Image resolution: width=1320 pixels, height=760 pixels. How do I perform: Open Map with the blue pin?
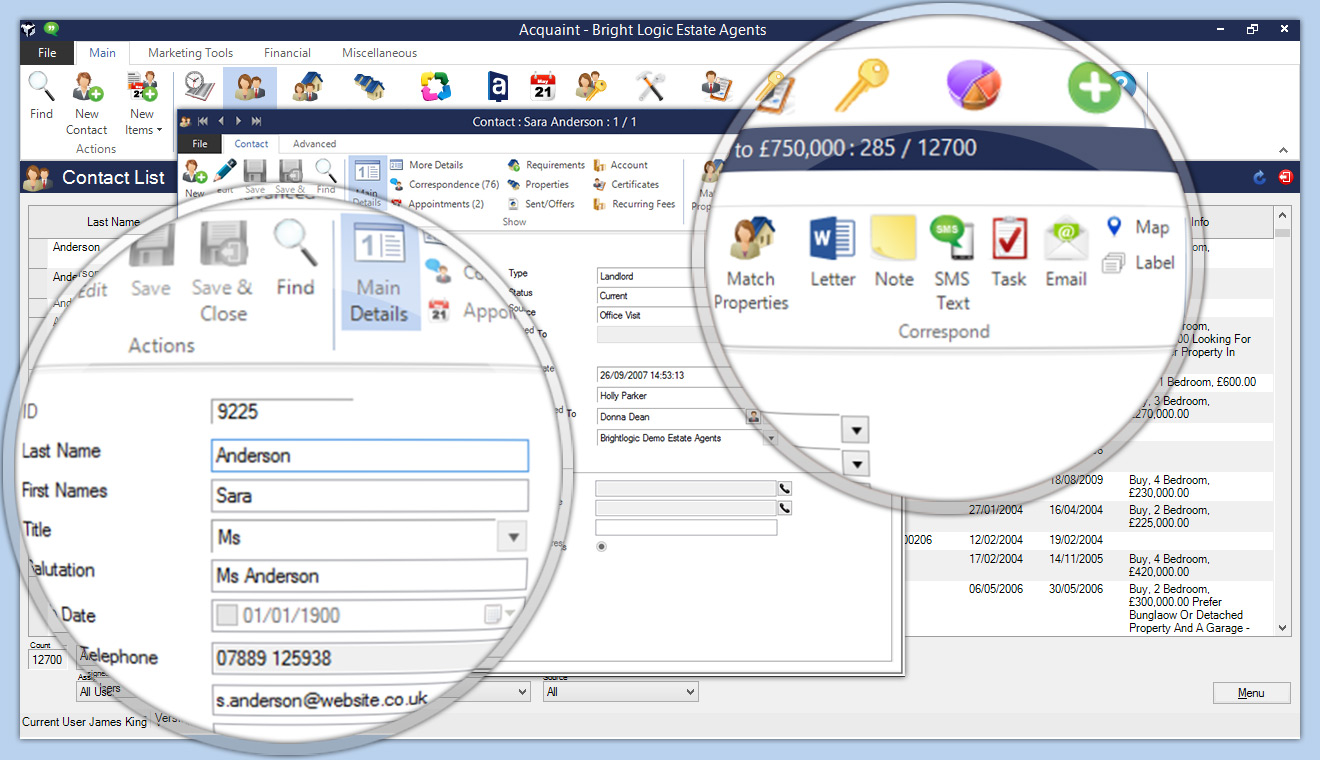coord(1138,228)
